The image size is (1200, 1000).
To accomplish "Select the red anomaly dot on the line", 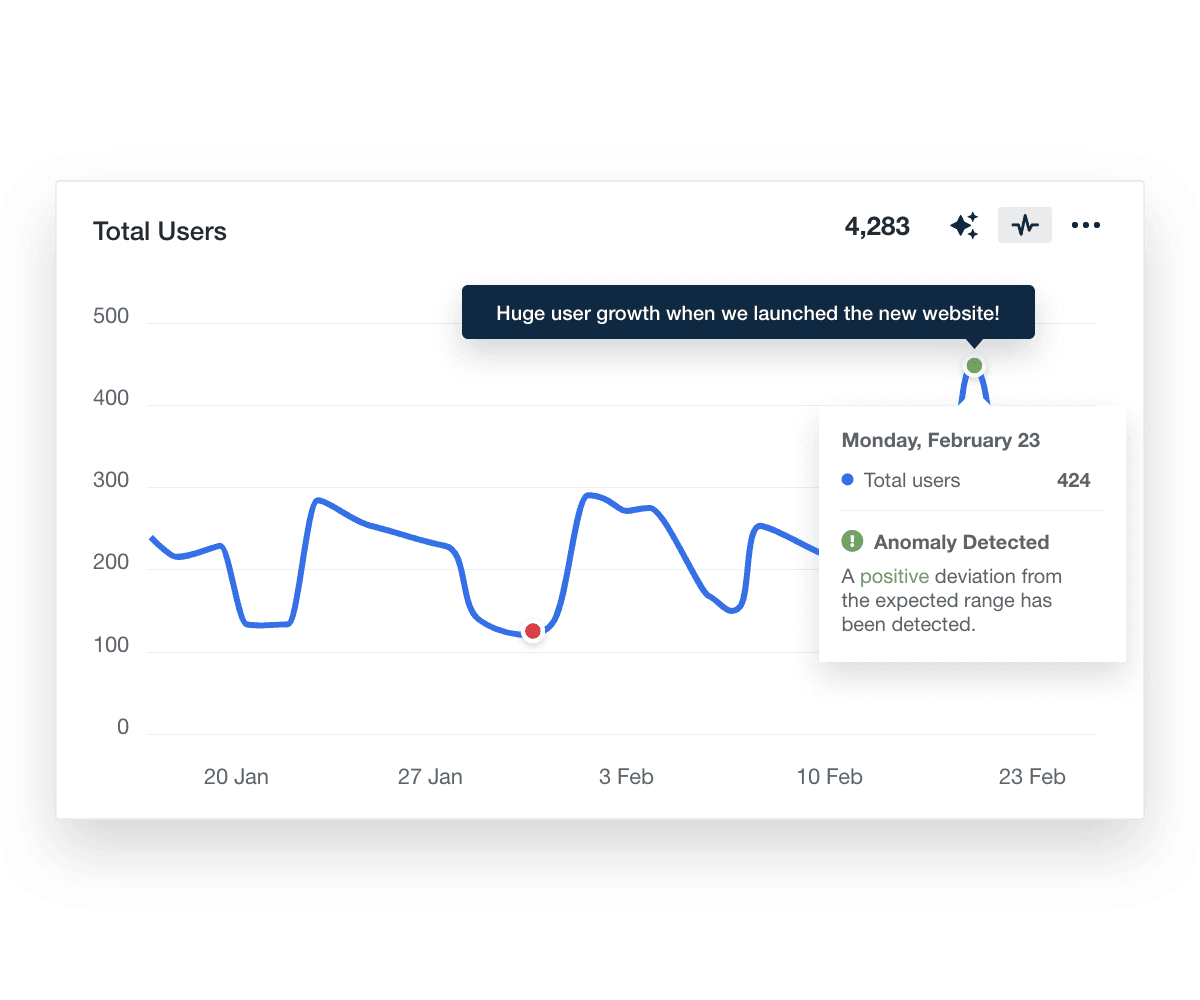I will click(x=532, y=630).
